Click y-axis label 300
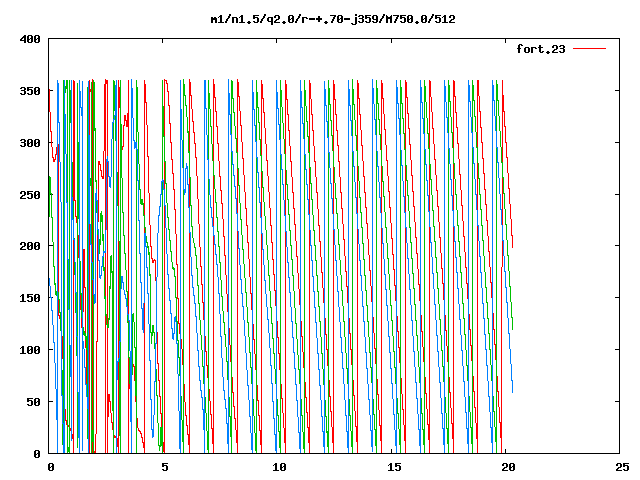 (30, 143)
